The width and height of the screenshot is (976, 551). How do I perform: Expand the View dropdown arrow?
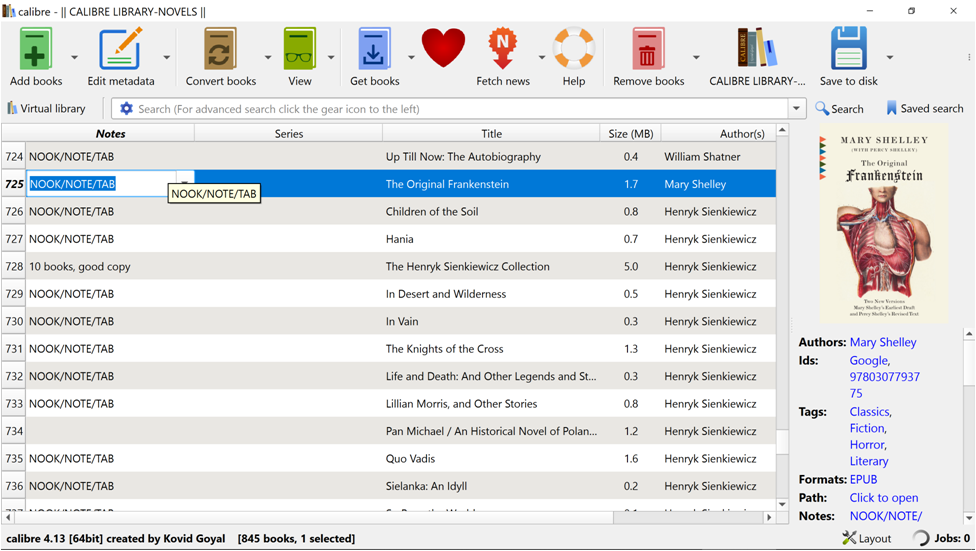[x=331, y=57]
